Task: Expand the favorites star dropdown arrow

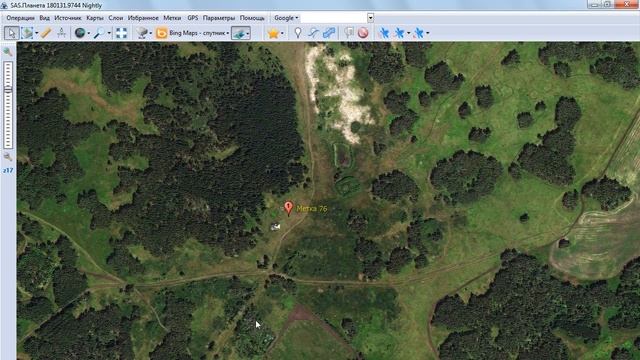Action: click(x=282, y=33)
